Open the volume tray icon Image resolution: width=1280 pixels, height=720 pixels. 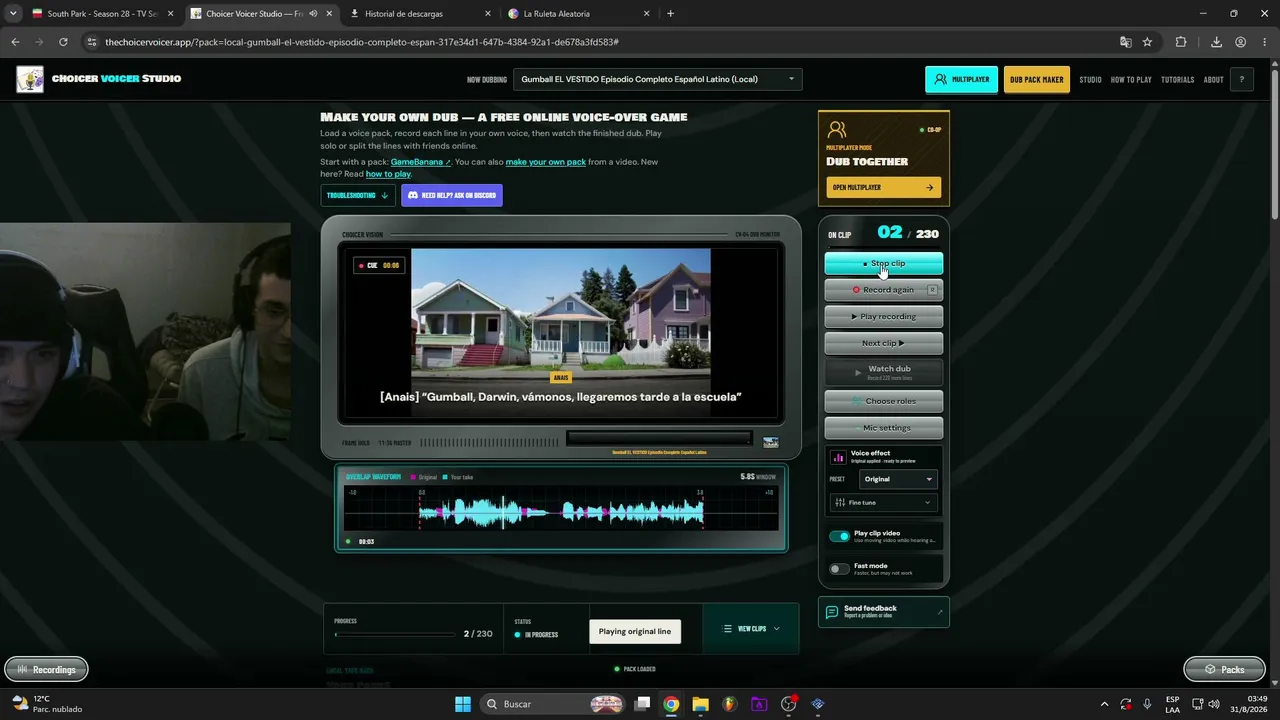[x=1215, y=704]
